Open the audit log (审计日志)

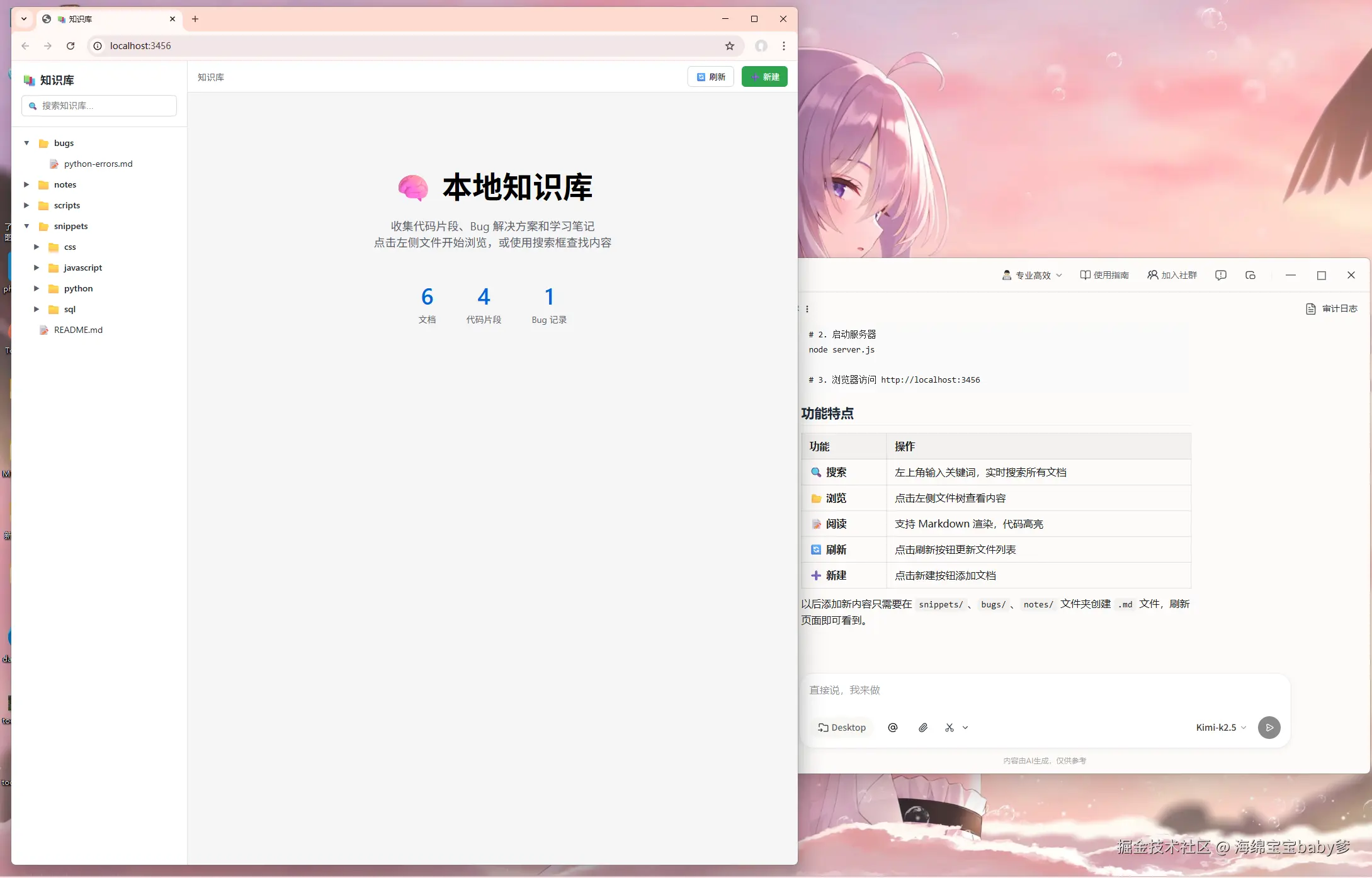tap(1332, 308)
